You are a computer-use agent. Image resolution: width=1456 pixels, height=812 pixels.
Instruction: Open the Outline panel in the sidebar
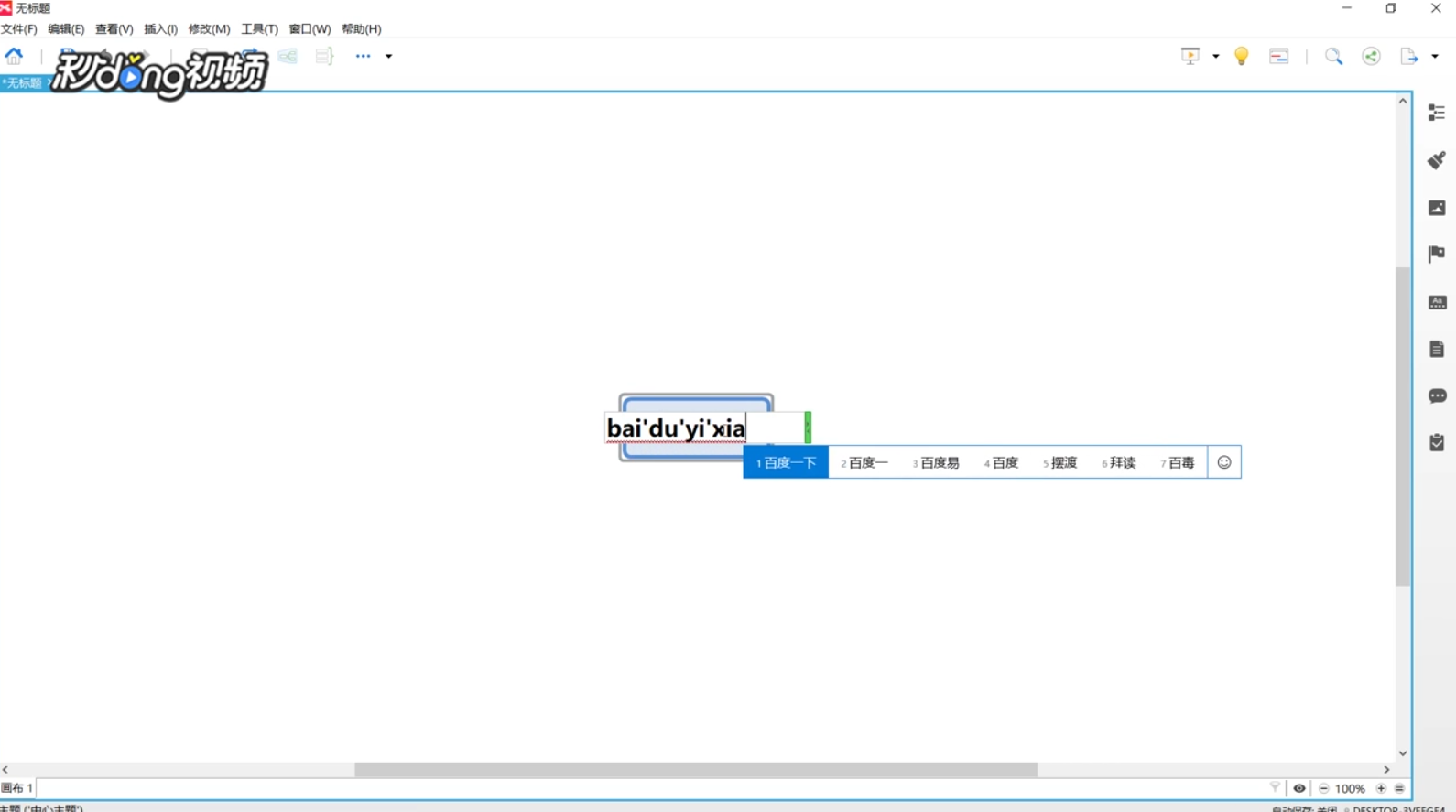point(1437,113)
